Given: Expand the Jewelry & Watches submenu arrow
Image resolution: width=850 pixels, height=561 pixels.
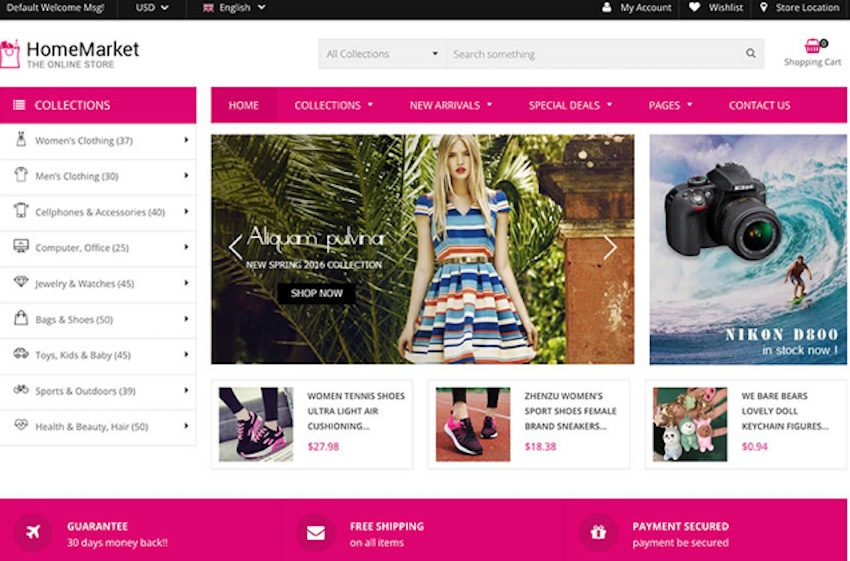Looking at the screenshot, I should coord(186,283).
